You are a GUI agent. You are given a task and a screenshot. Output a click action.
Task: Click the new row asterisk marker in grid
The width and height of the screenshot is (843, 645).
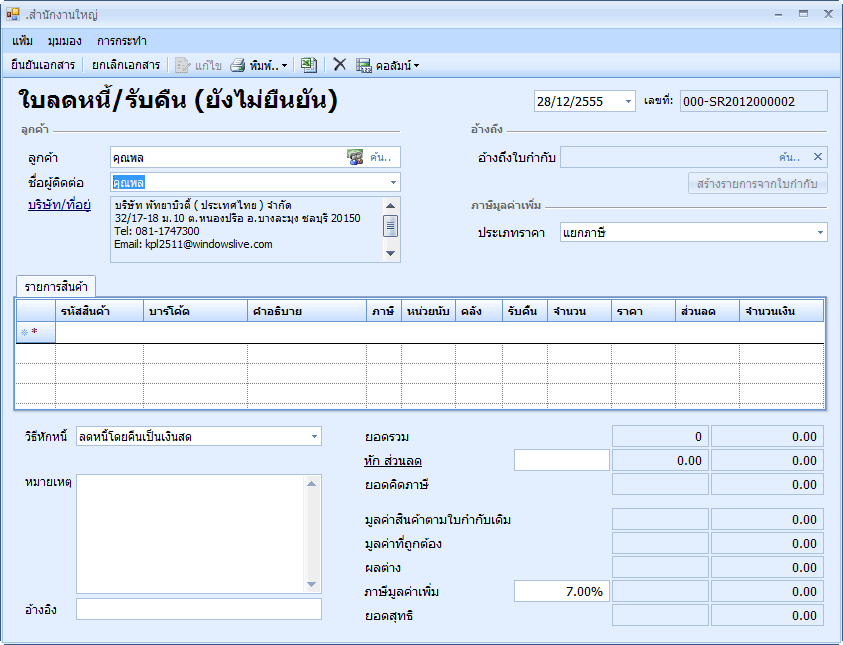pyautogui.click(x=34, y=332)
